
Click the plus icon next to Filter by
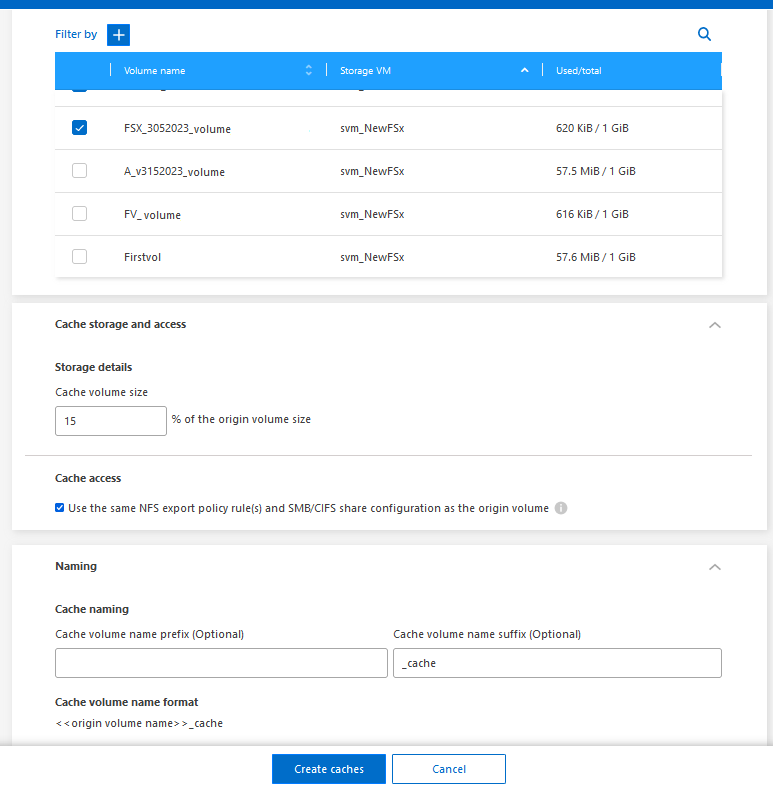pyautogui.click(x=119, y=35)
